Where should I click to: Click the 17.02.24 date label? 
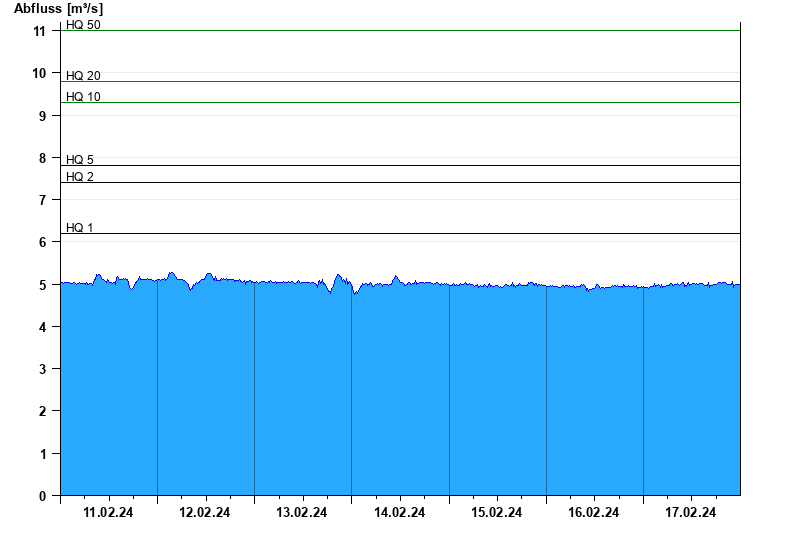click(690, 512)
